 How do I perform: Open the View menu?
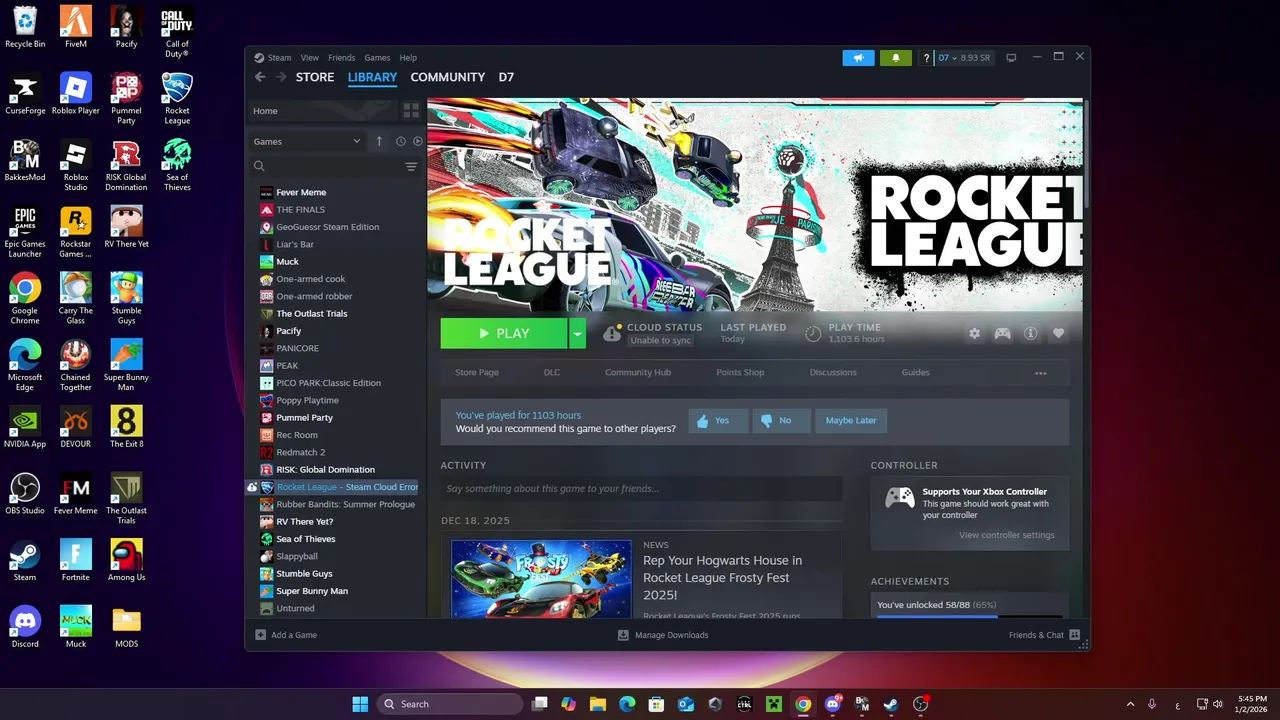tap(310, 58)
